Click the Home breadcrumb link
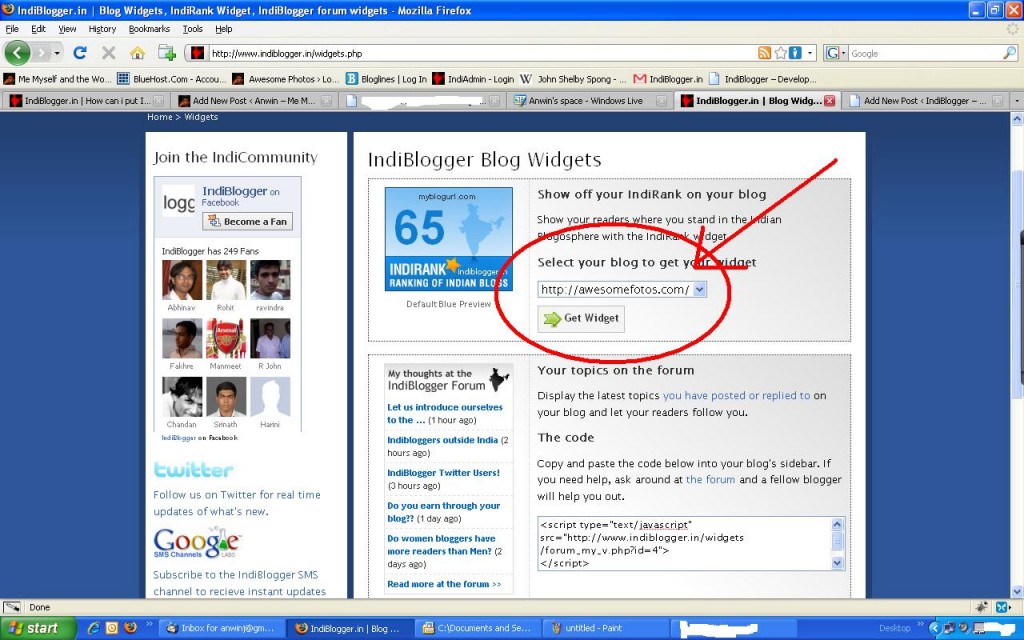This screenshot has width=1024, height=640. (159, 117)
